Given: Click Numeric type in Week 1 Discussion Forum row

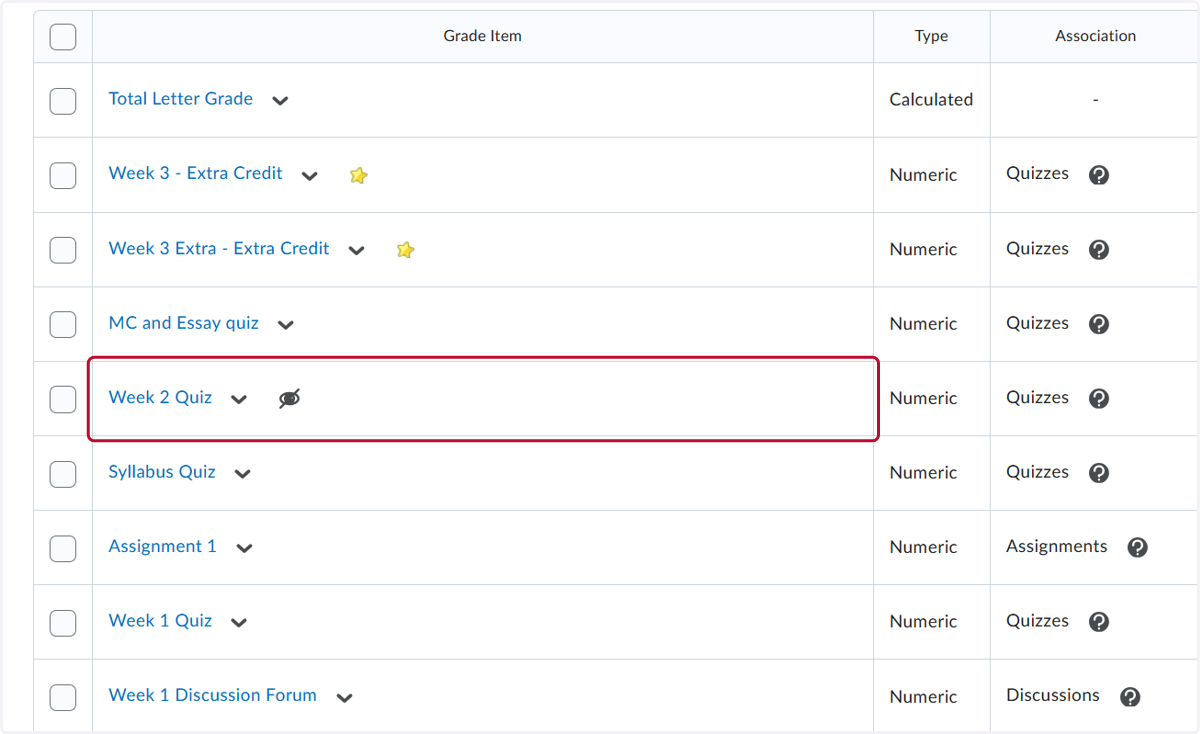Looking at the screenshot, I should tap(923, 697).
